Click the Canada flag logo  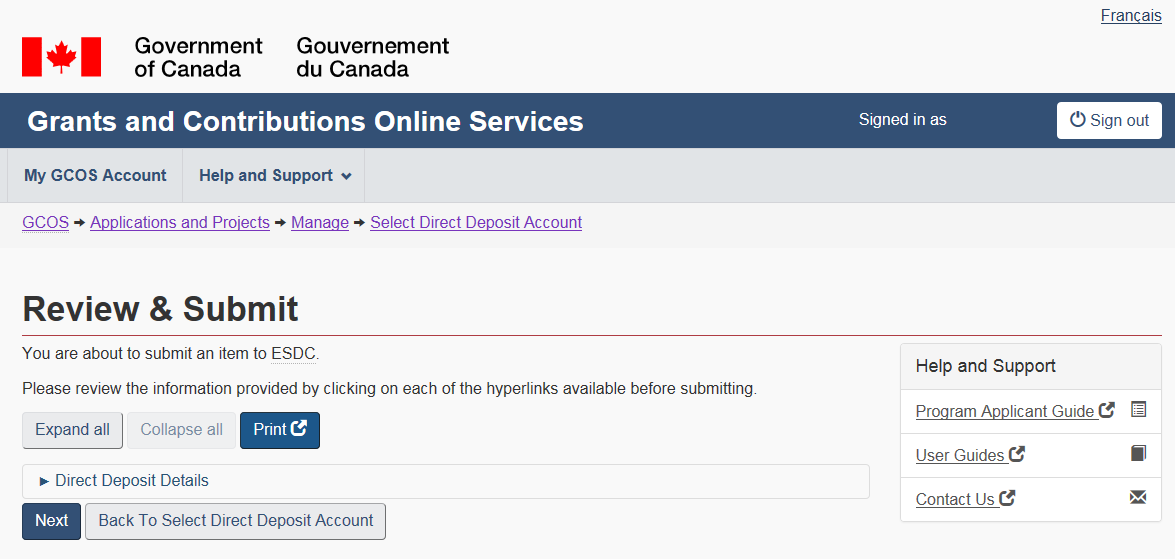click(62, 57)
